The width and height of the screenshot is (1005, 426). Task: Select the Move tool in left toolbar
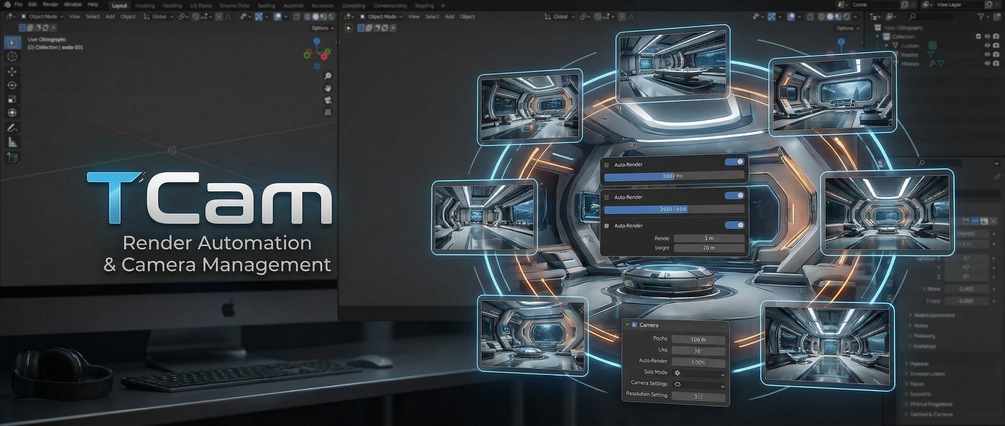pos(12,71)
